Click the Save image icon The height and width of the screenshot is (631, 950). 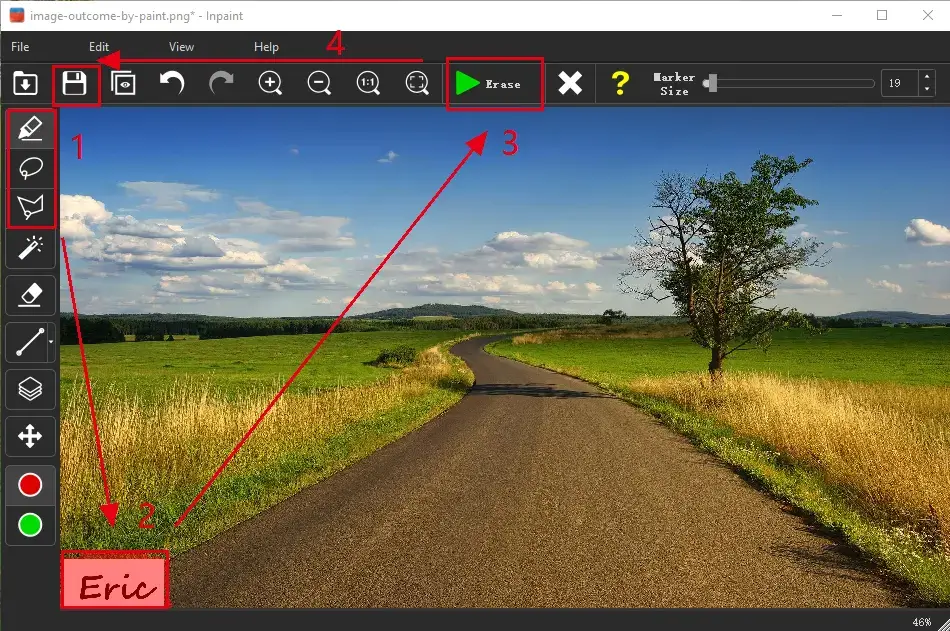coord(75,83)
